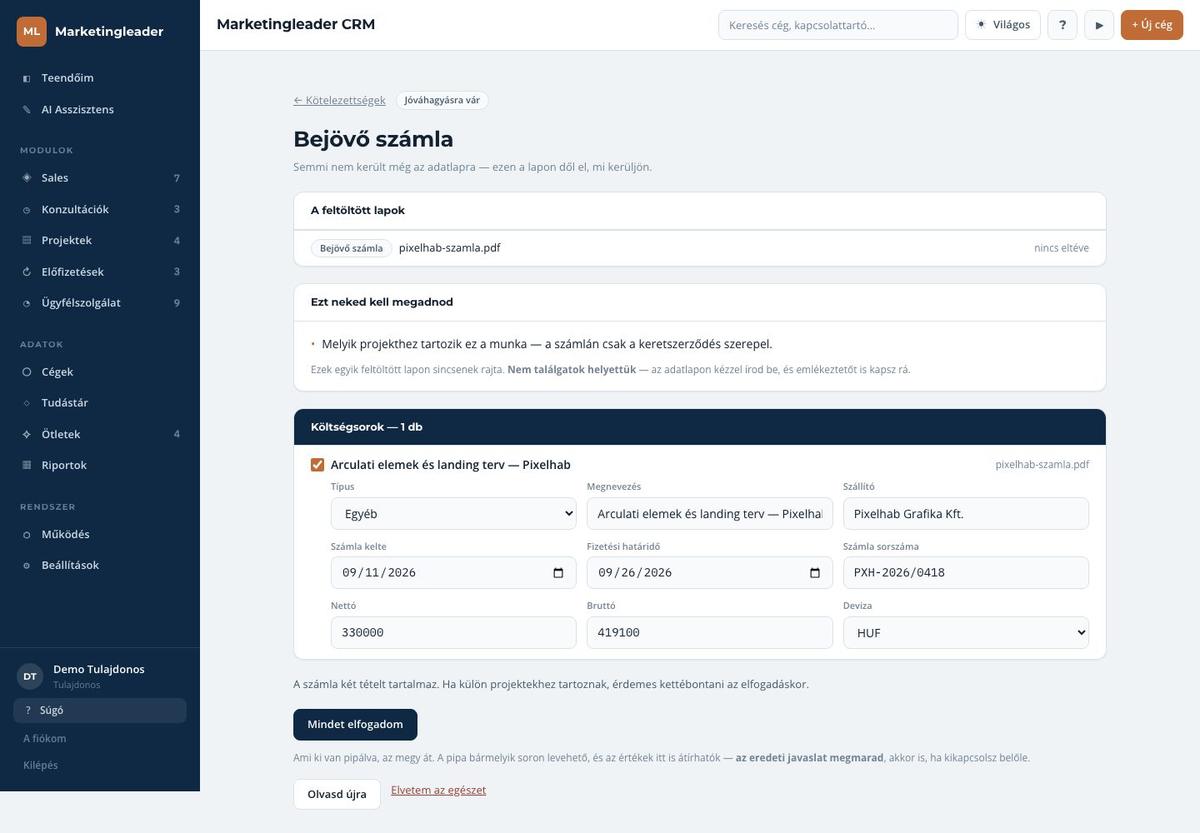Click the company search field
This screenshot has height=833, width=1200.
point(838,25)
